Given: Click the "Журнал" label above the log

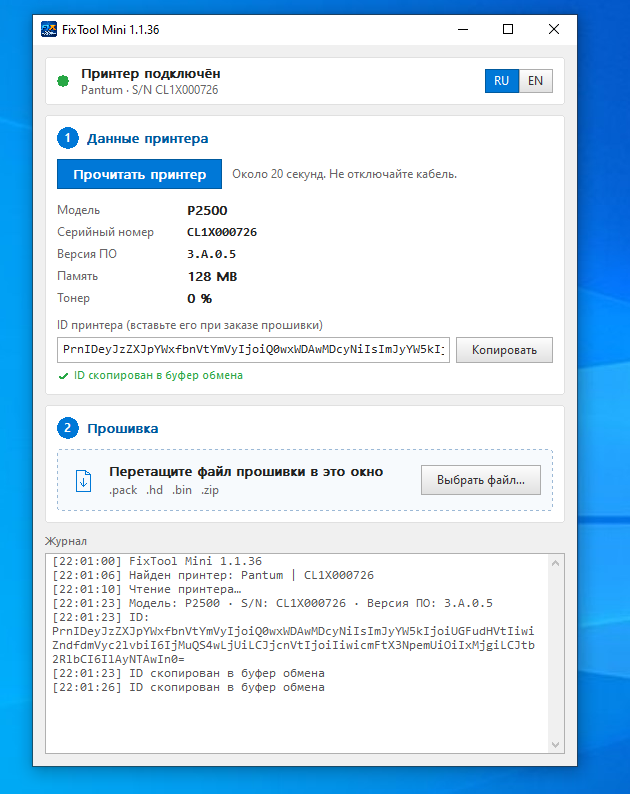Looking at the screenshot, I should tap(66, 541).
